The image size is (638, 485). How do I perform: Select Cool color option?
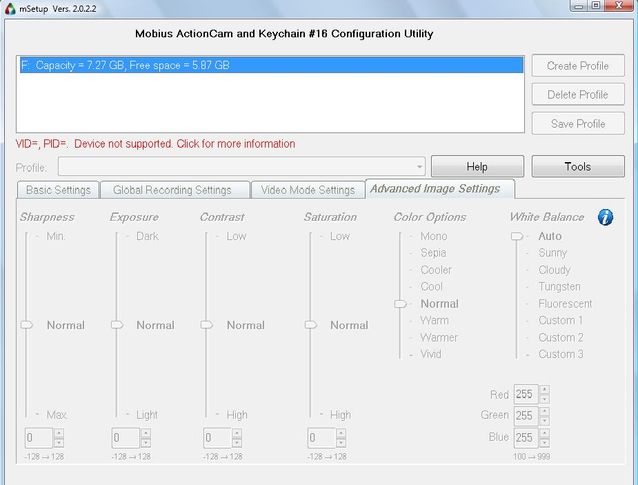coord(431,286)
